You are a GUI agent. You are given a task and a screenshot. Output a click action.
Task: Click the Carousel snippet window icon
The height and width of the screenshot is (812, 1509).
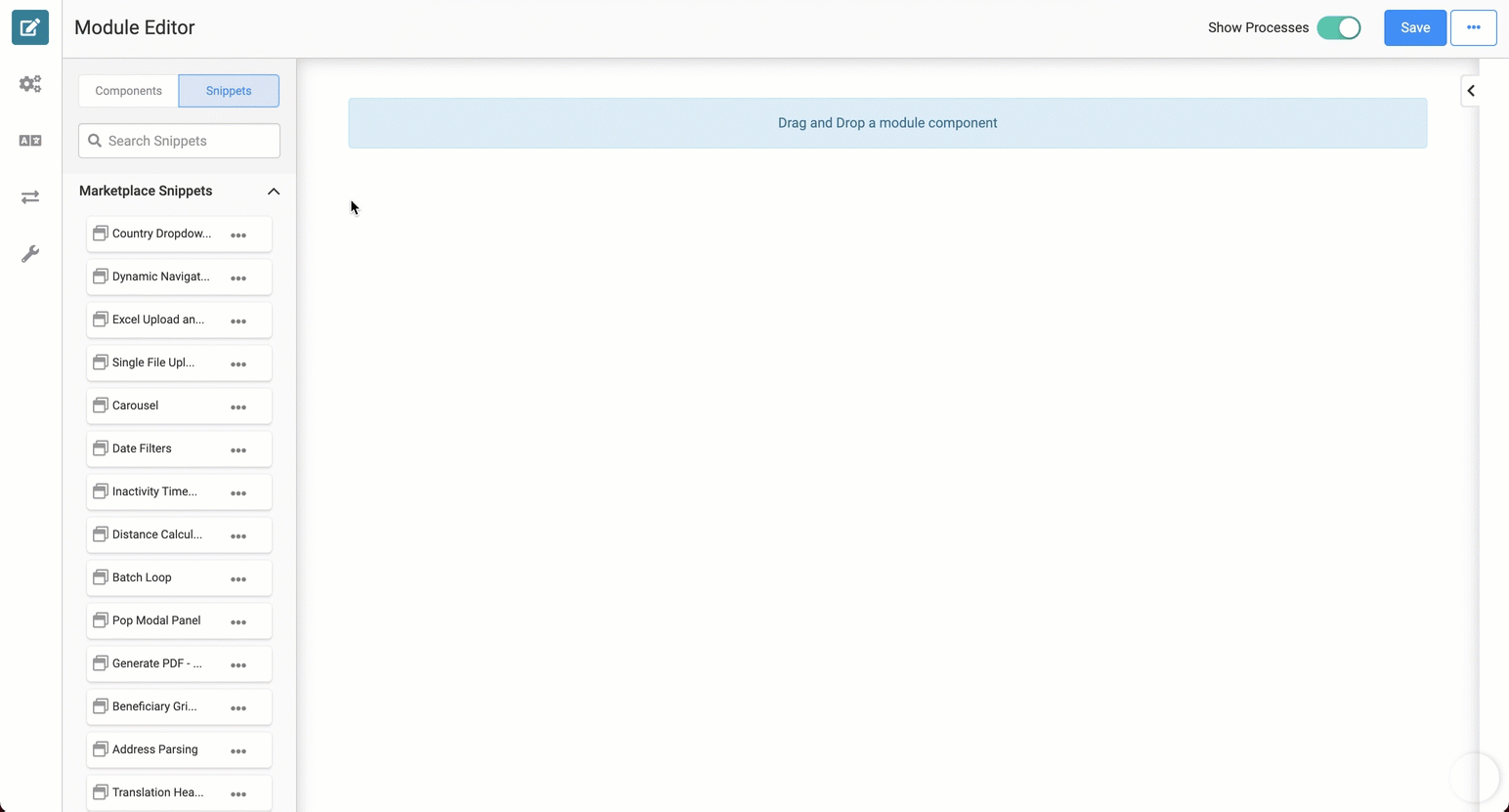(x=100, y=406)
